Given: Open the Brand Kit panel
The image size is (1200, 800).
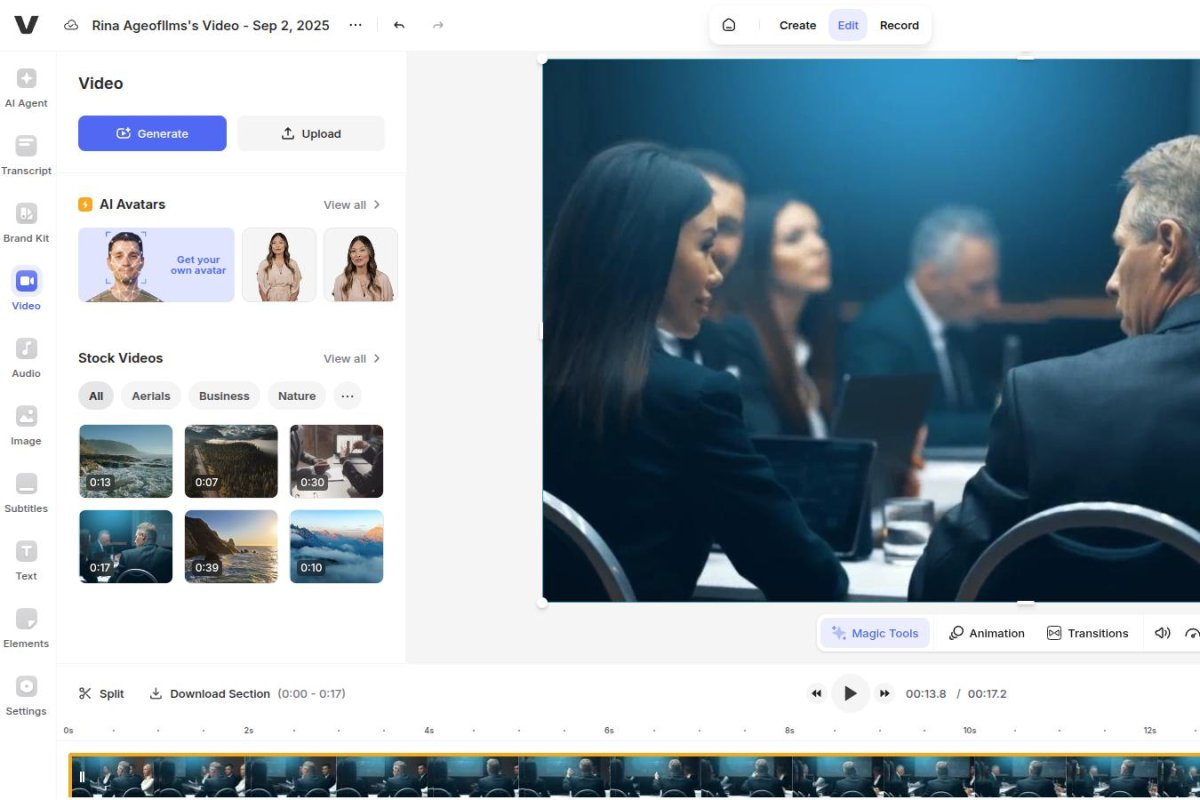Looking at the screenshot, I should click(x=25, y=224).
